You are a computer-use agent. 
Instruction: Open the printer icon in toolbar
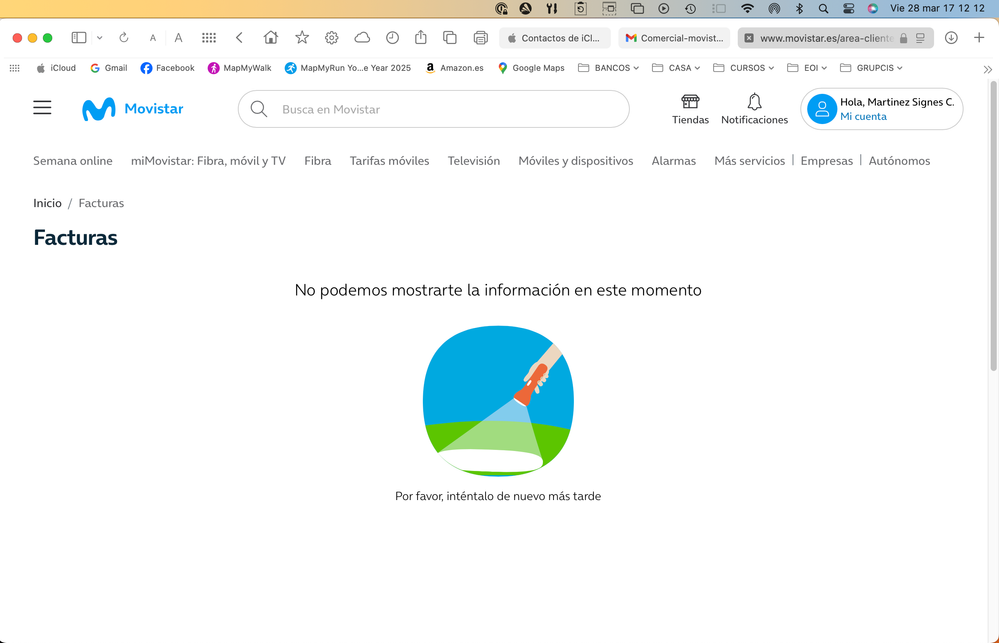[x=480, y=38]
